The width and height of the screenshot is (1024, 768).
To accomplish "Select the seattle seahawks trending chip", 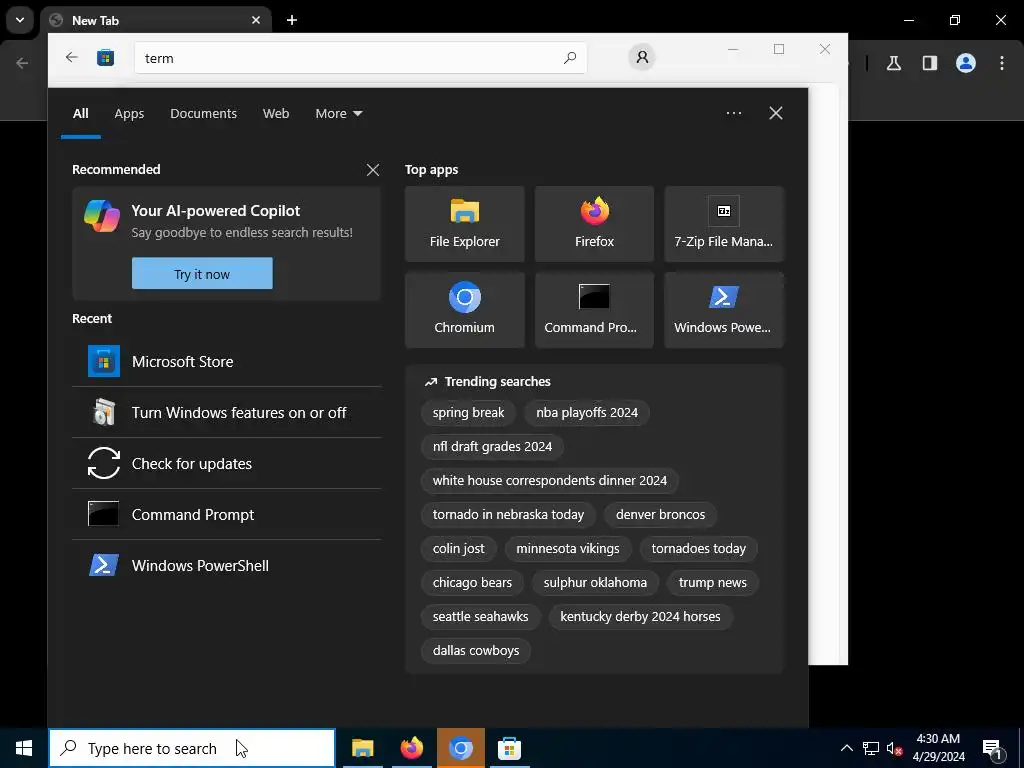I will 480,616.
